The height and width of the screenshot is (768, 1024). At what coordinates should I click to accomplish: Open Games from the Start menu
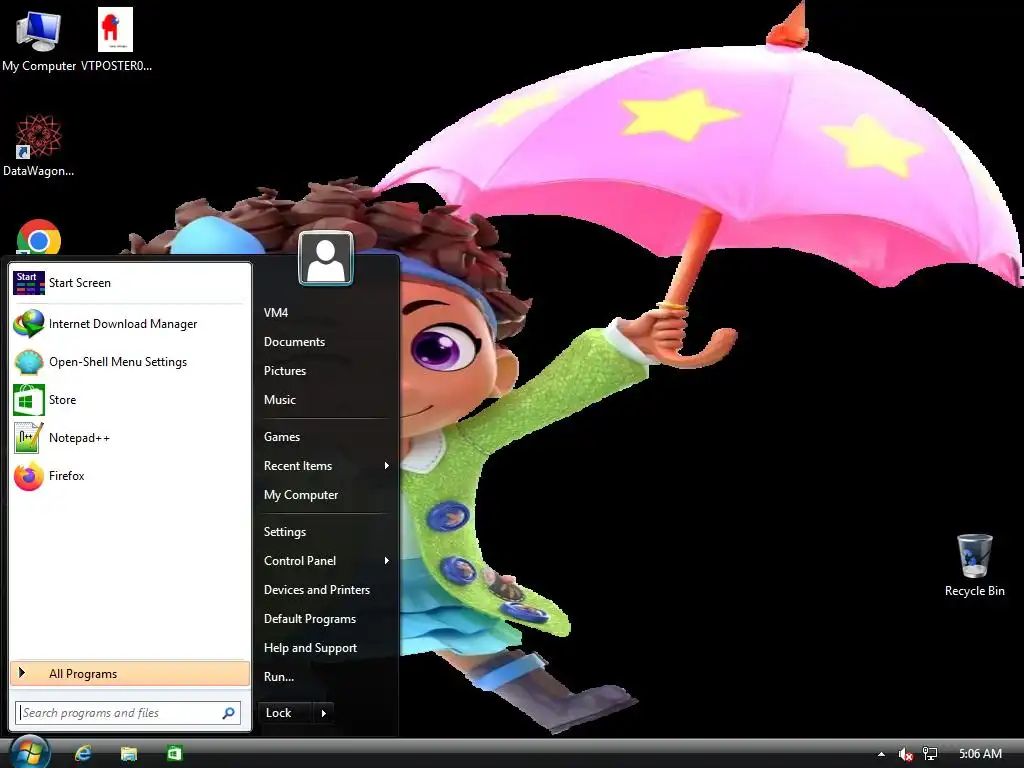point(281,437)
